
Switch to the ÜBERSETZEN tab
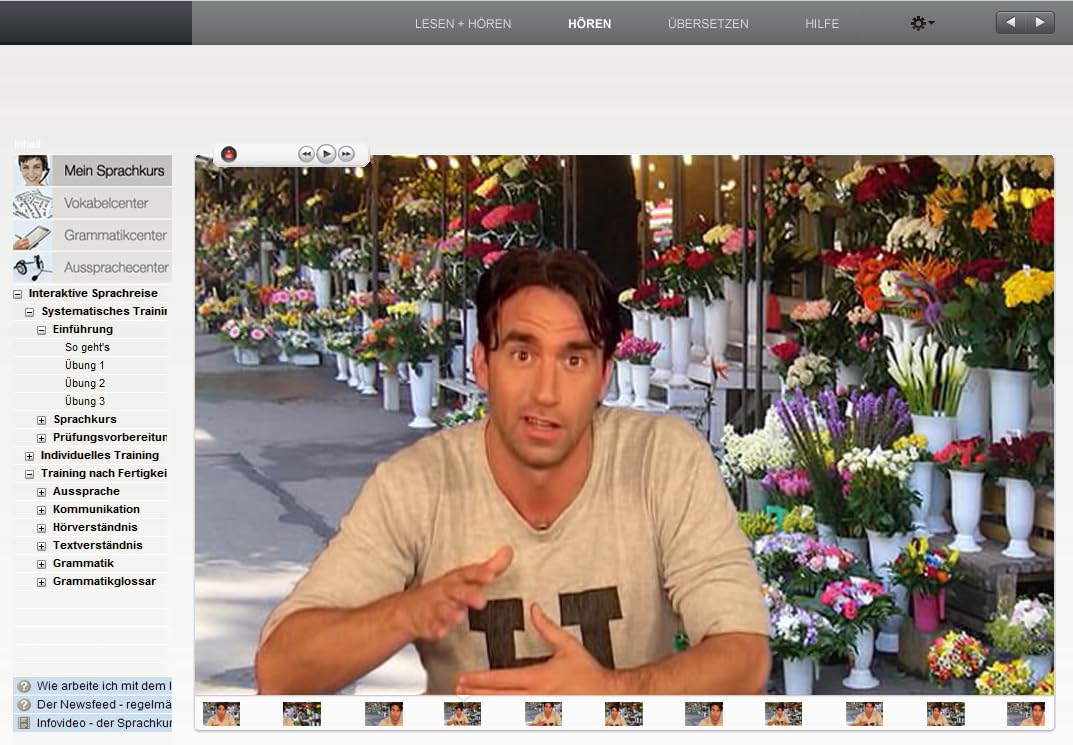pos(708,24)
